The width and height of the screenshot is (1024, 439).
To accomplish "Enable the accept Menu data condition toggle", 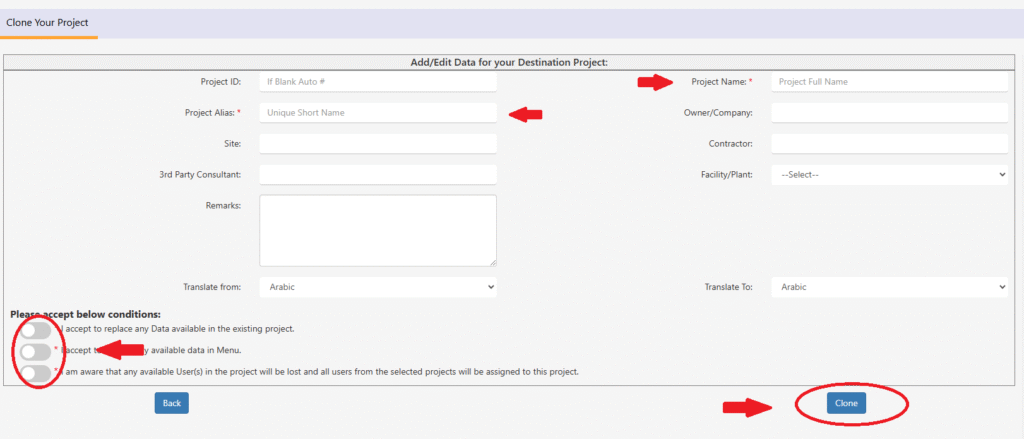I will 35,352.
